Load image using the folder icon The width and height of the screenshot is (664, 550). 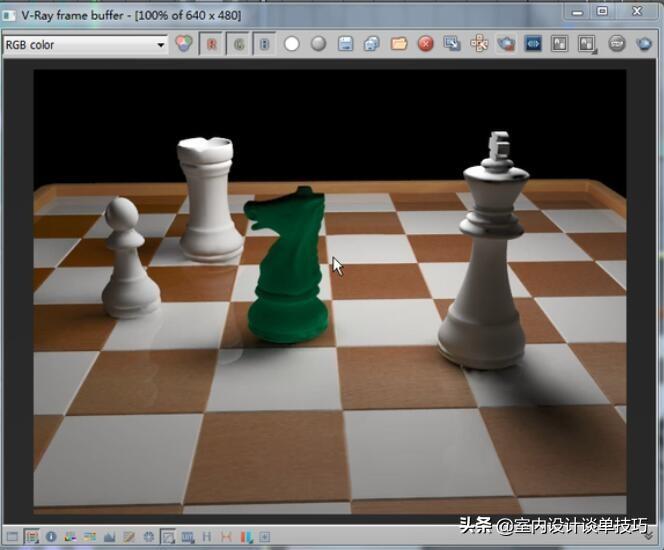tap(398, 44)
